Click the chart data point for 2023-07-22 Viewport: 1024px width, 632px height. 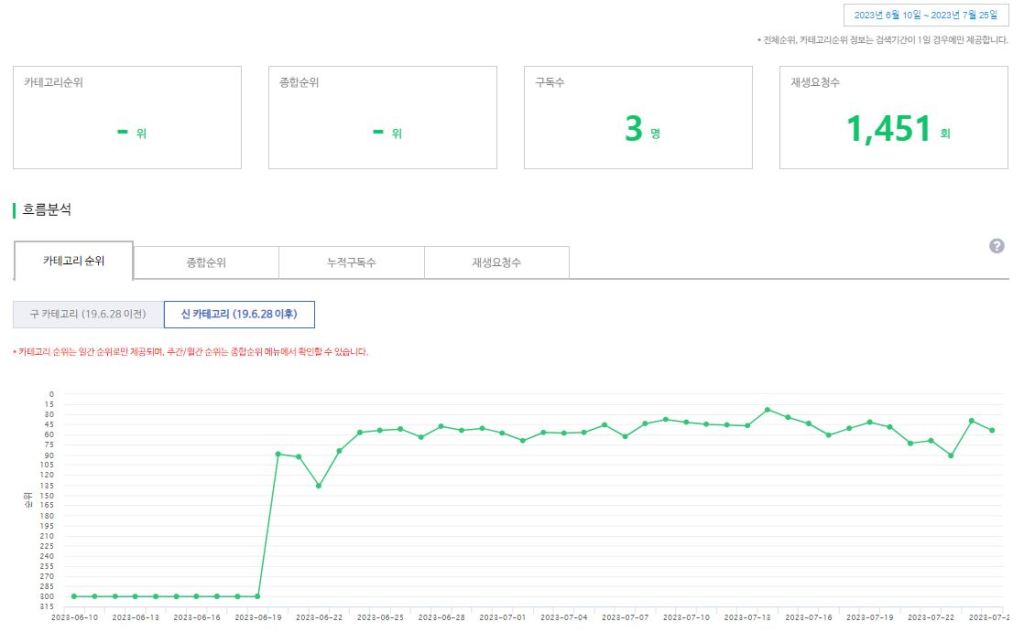coord(930,440)
